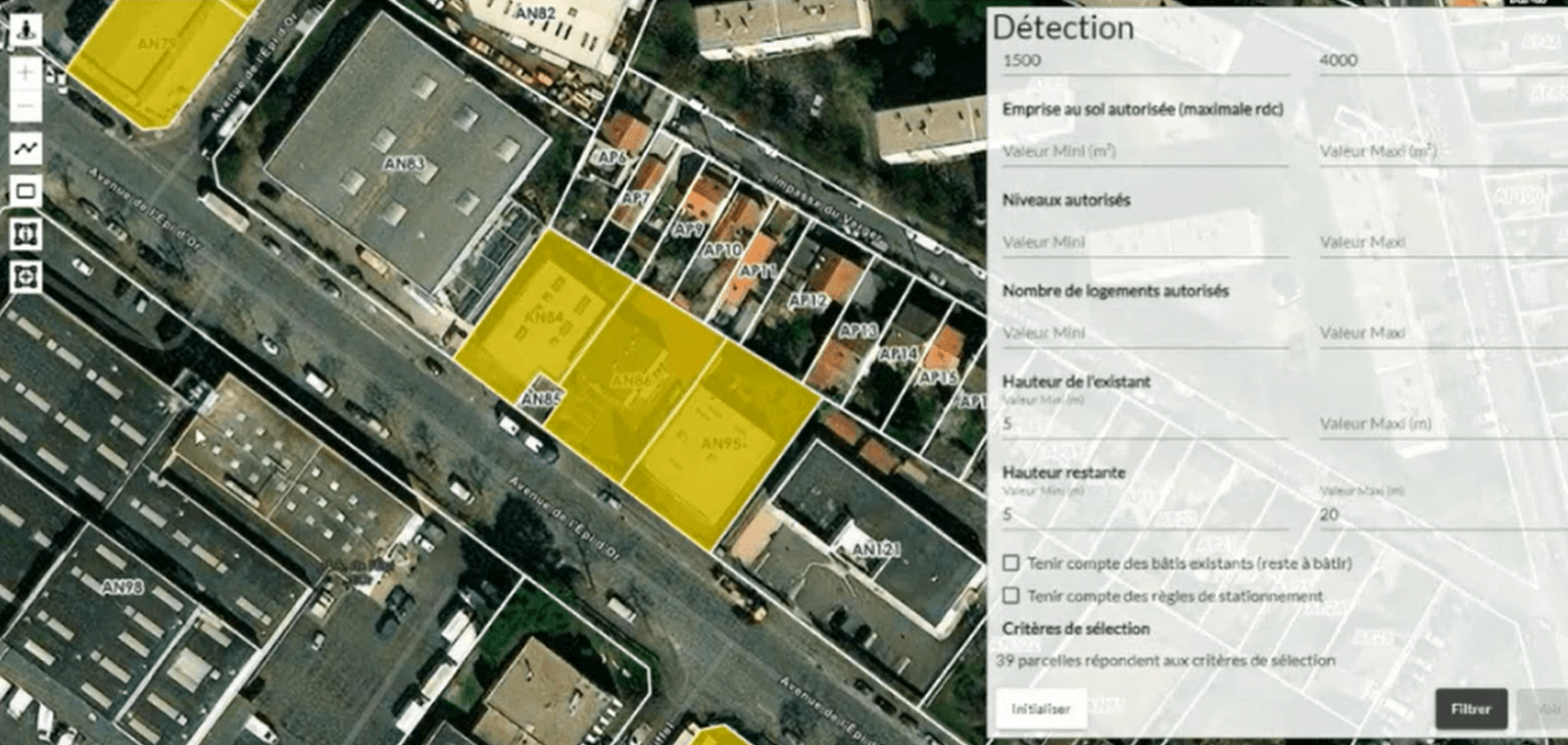This screenshot has height=745, width=1568.
Task: Edit Hauteur restante minimum value 5
Action: coord(1144,515)
